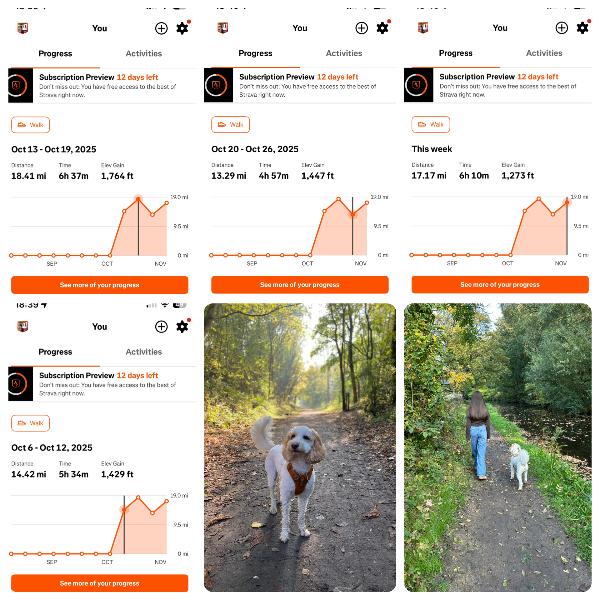Screen dimensions: 600x600
Task: Tap profile avatar in This week screen
Action: 423,28
